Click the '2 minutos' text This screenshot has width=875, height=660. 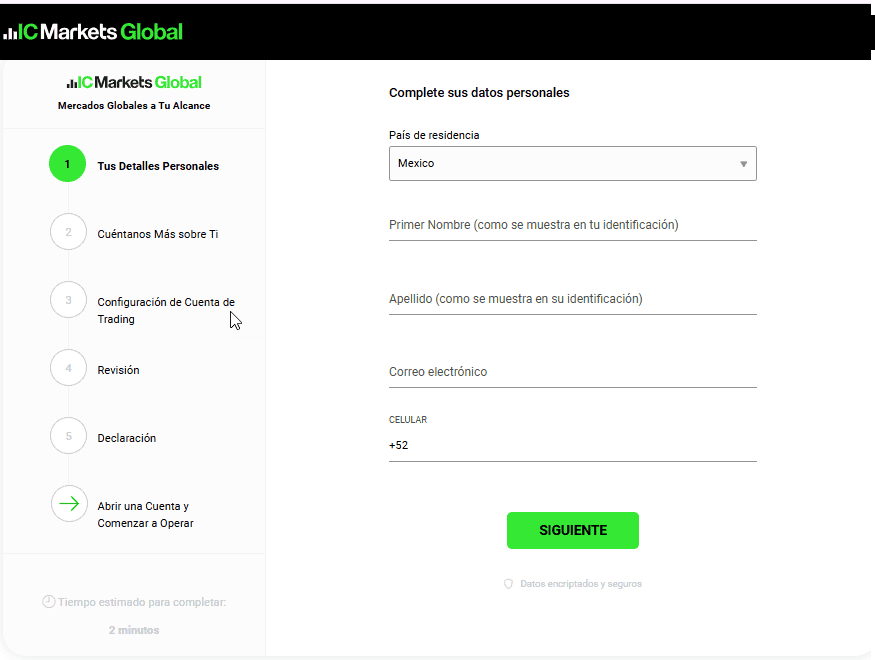[134, 630]
